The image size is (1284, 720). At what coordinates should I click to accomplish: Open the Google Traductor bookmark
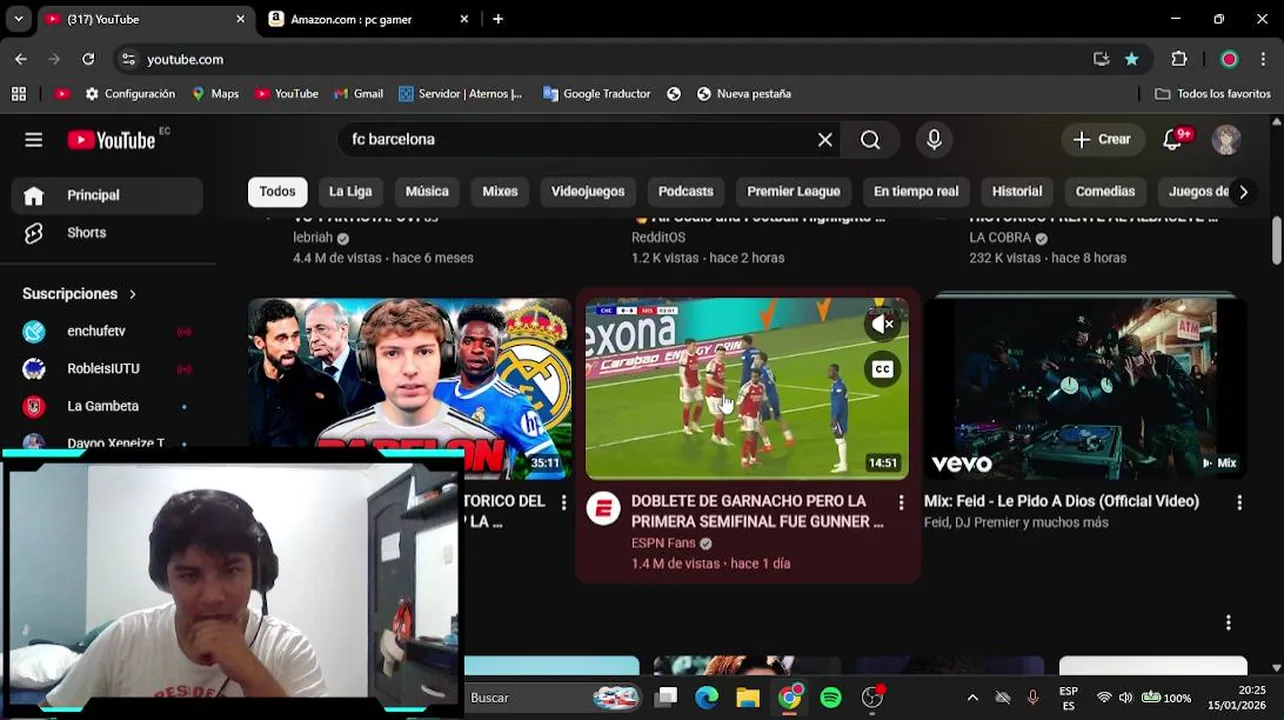[596, 93]
